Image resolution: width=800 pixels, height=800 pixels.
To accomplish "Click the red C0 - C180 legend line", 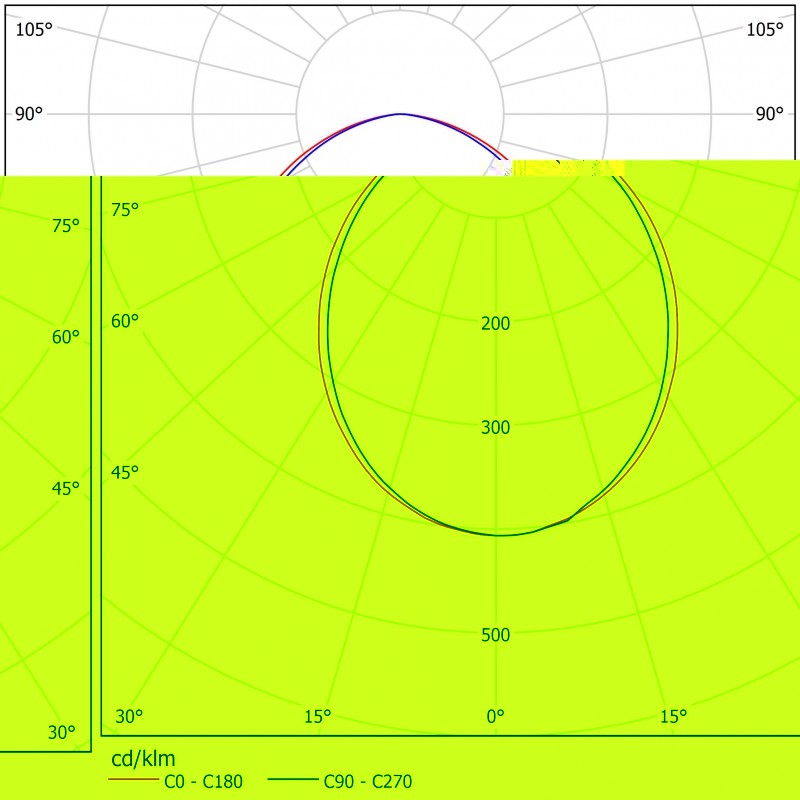I will click(133, 782).
